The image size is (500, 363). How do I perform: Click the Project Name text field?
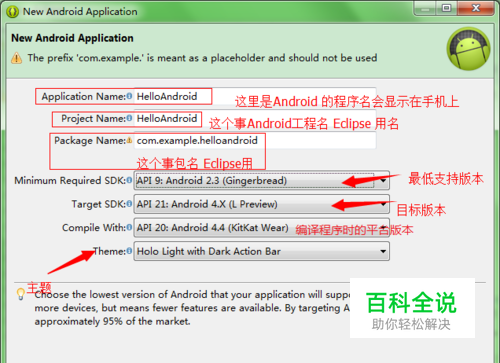255,118
